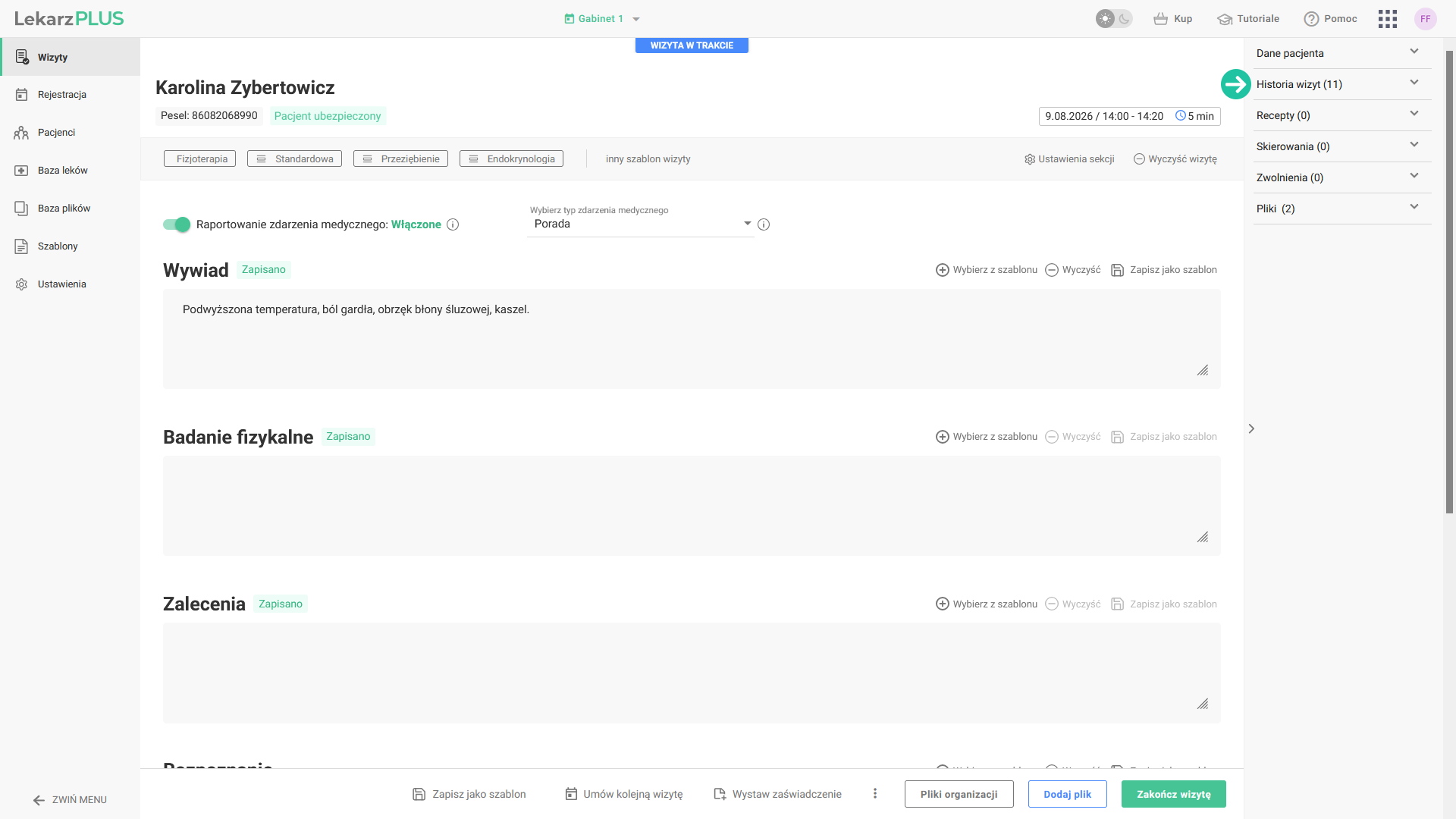Click Pliki organizacji button
The height and width of the screenshot is (819, 1456).
click(x=959, y=794)
